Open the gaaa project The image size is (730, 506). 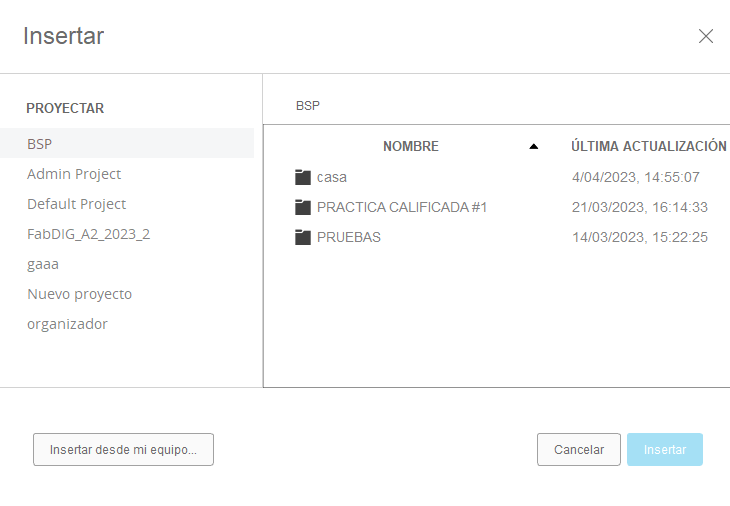click(43, 264)
